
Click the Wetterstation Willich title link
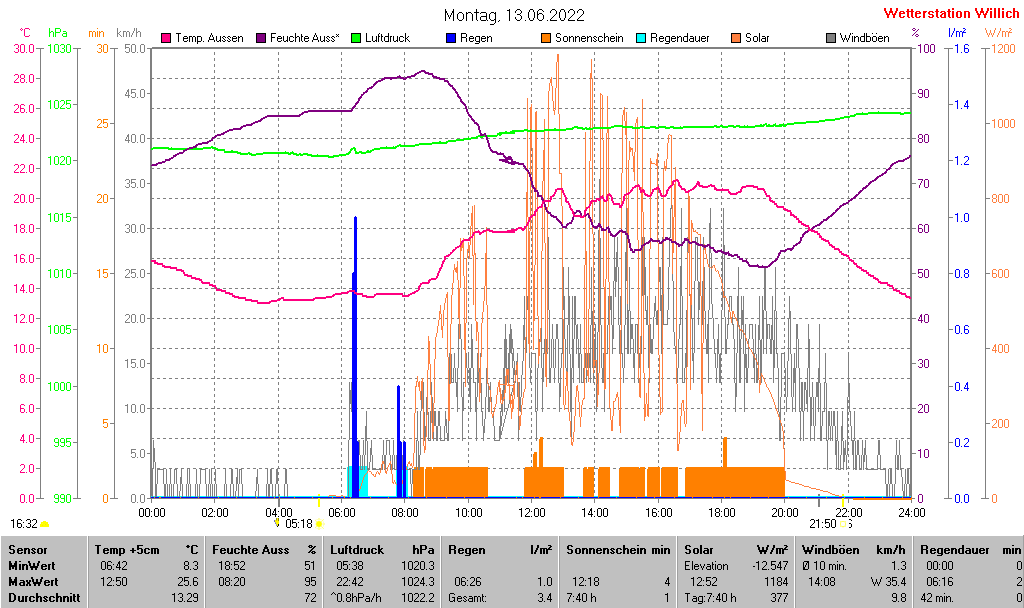(x=948, y=13)
